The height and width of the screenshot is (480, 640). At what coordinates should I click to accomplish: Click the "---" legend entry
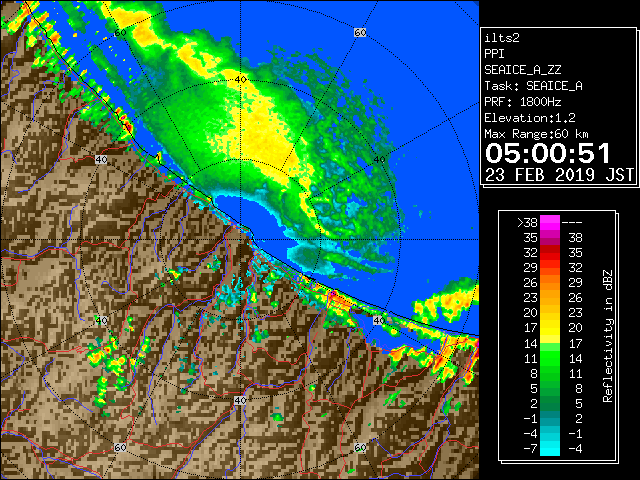572,223
